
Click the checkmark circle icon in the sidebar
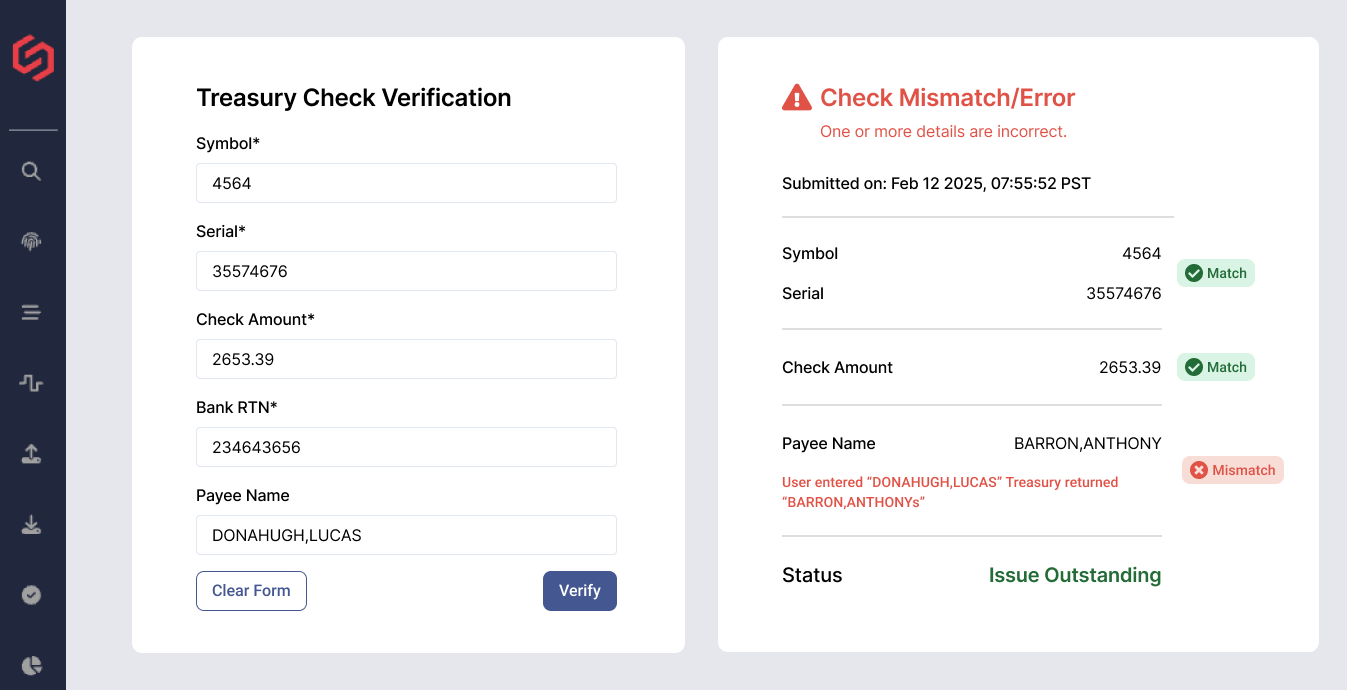click(x=31, y=594)
